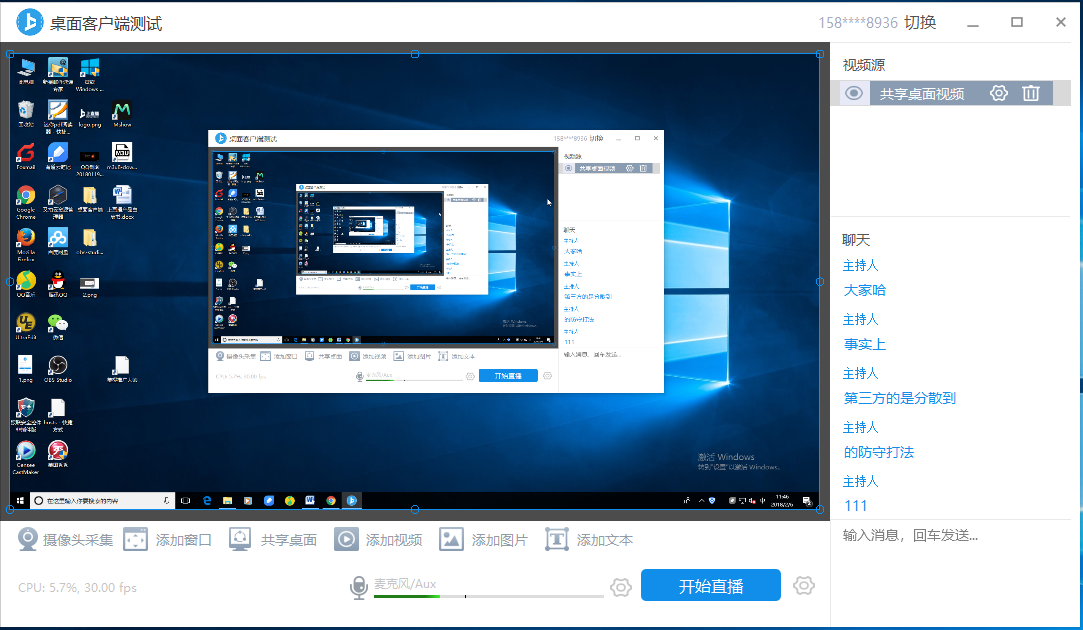
Task: Click 1.png file icon in preview
Action: click(26, 369)
